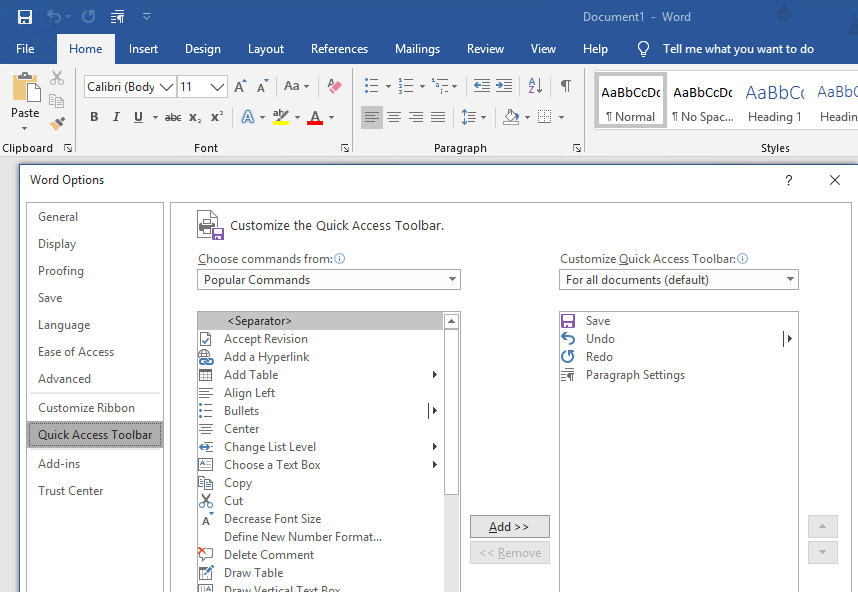Click the Cut scissors icon in Clipboard group
The image size is (858, 592).
57,78
